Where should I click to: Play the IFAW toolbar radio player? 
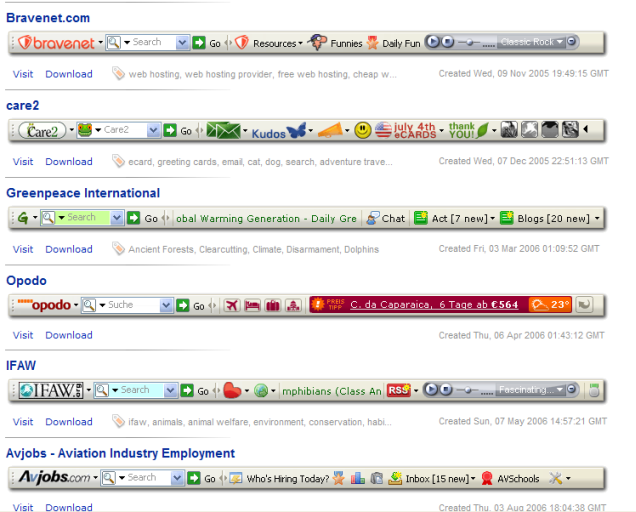coord(431,389)
